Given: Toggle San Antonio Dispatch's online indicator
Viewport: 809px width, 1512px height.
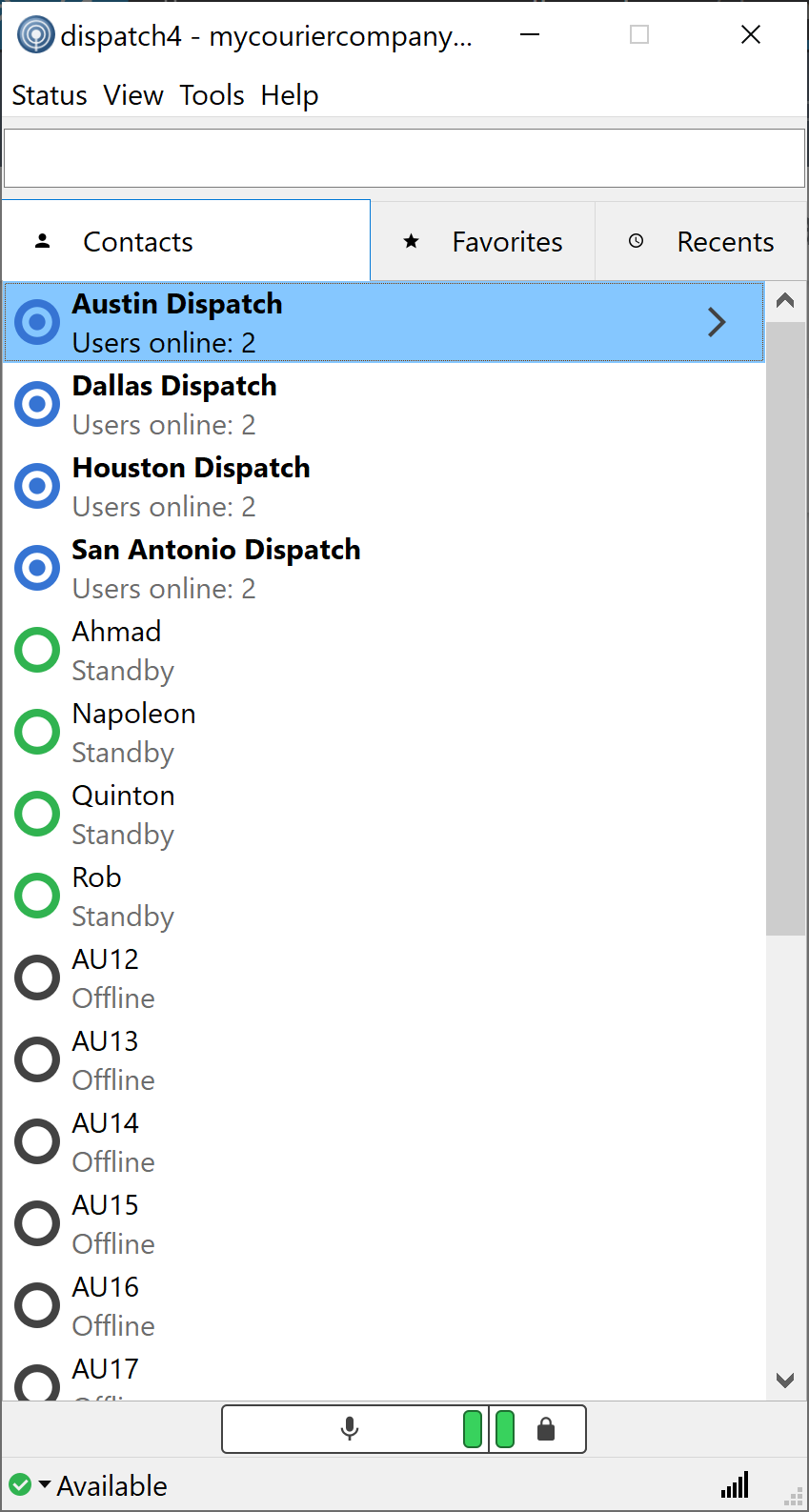Looking at the screenshot, I should click(36, 568).
